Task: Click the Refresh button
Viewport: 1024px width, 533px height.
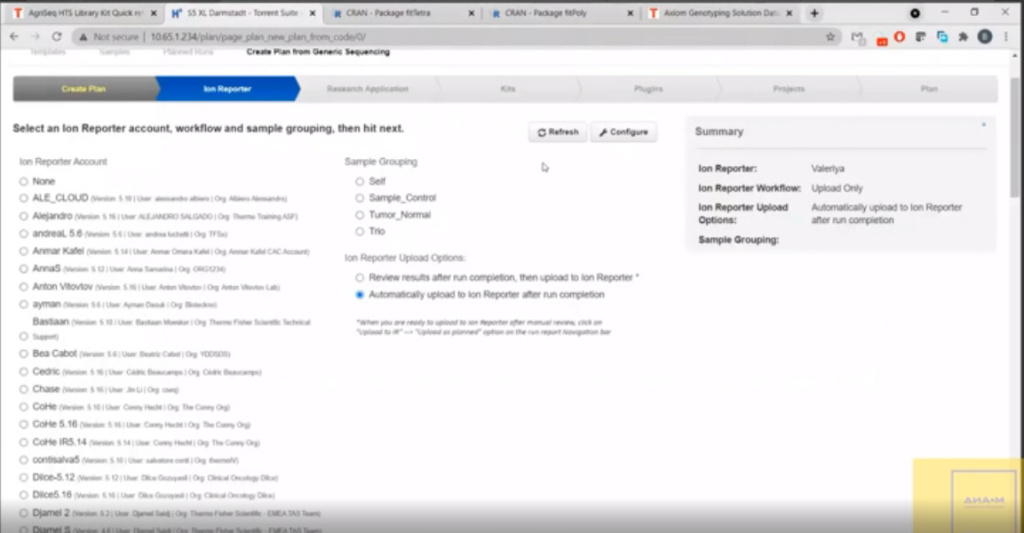Action: [558, 132]
